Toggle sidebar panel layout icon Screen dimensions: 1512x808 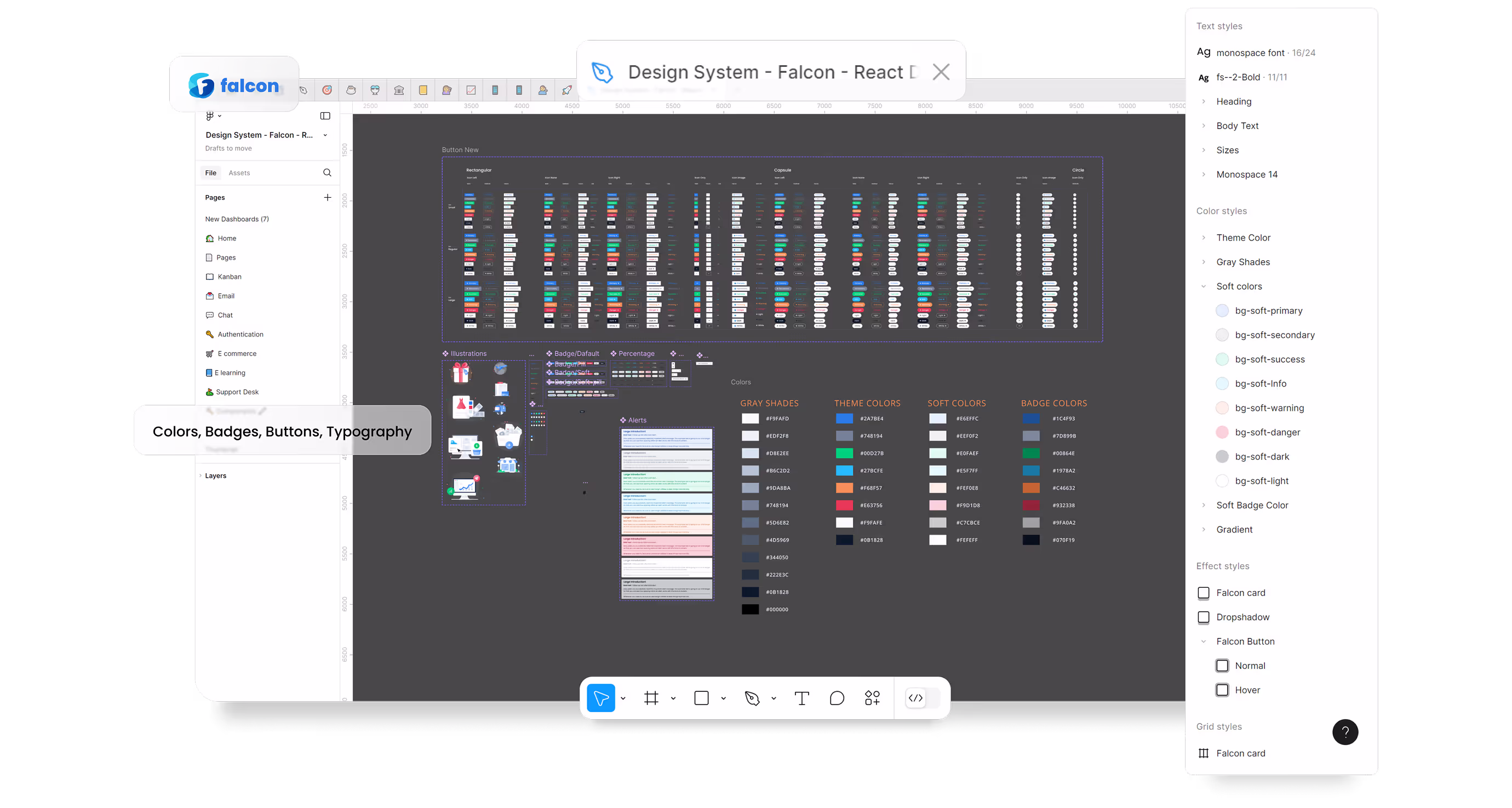[325, 116]
